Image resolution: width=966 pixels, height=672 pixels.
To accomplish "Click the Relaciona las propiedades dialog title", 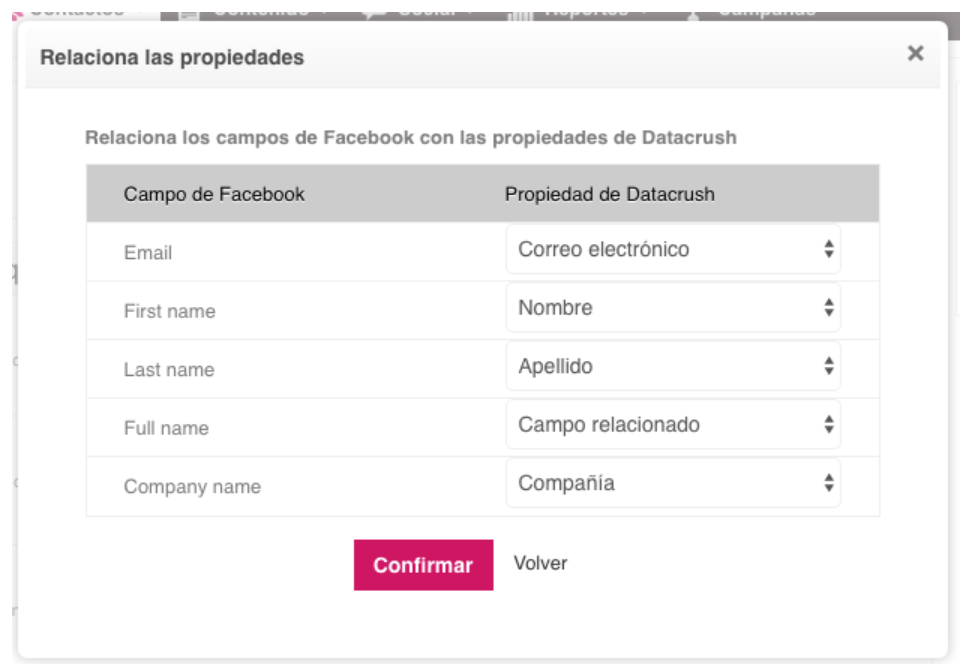I will [x=172, y=57].
